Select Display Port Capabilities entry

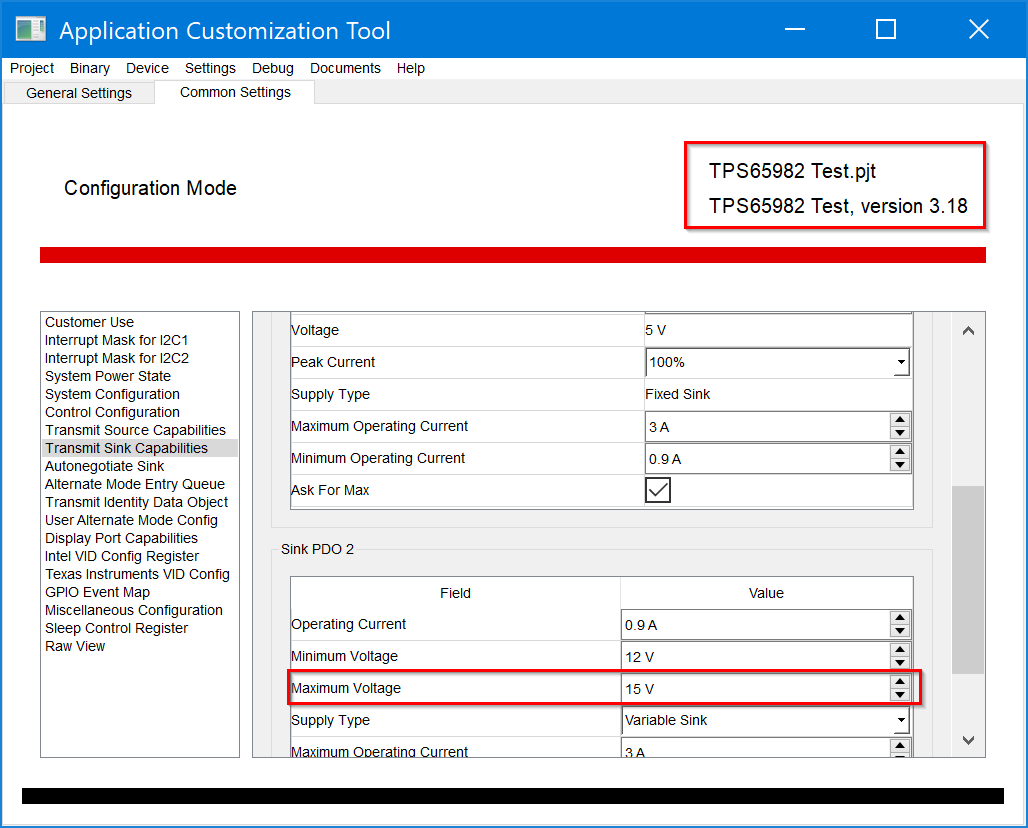click(x=121, y=538)
